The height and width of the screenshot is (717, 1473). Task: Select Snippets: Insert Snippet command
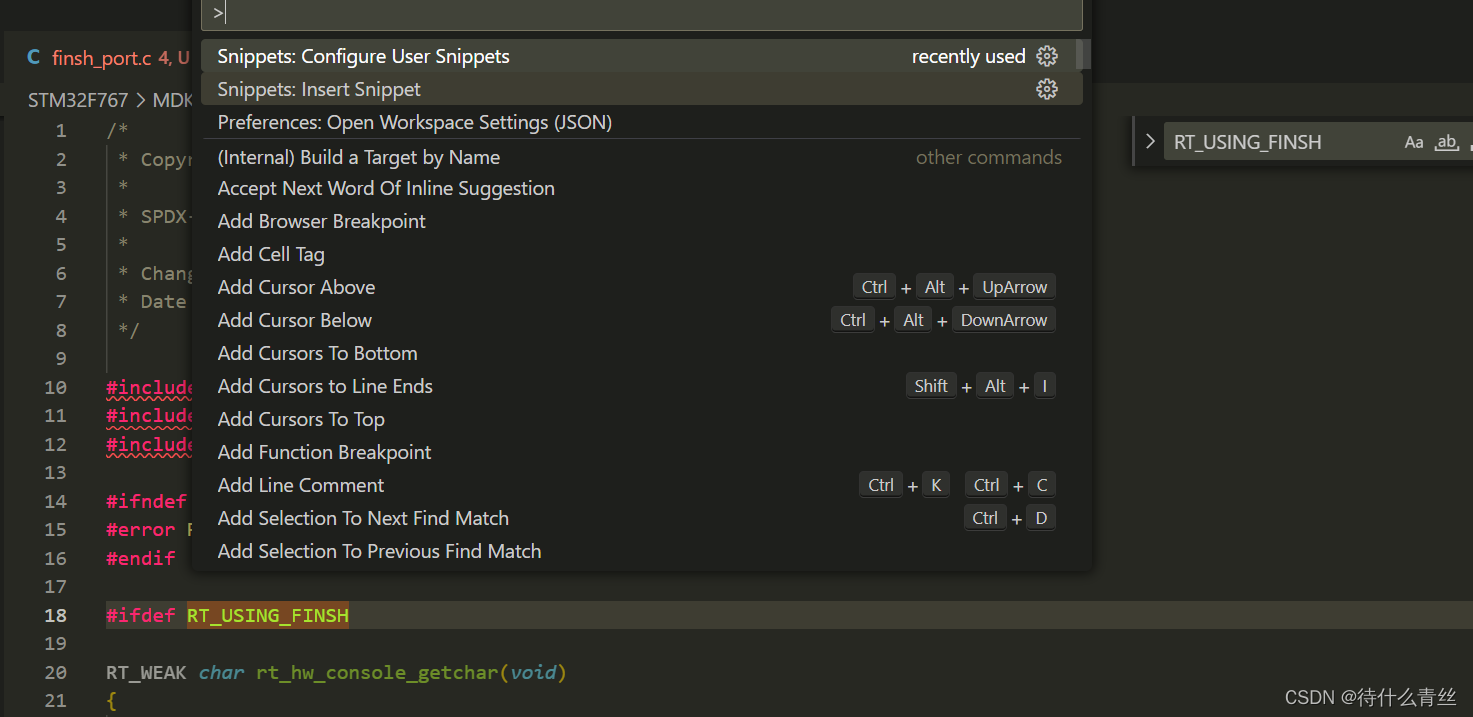(320, 90)
